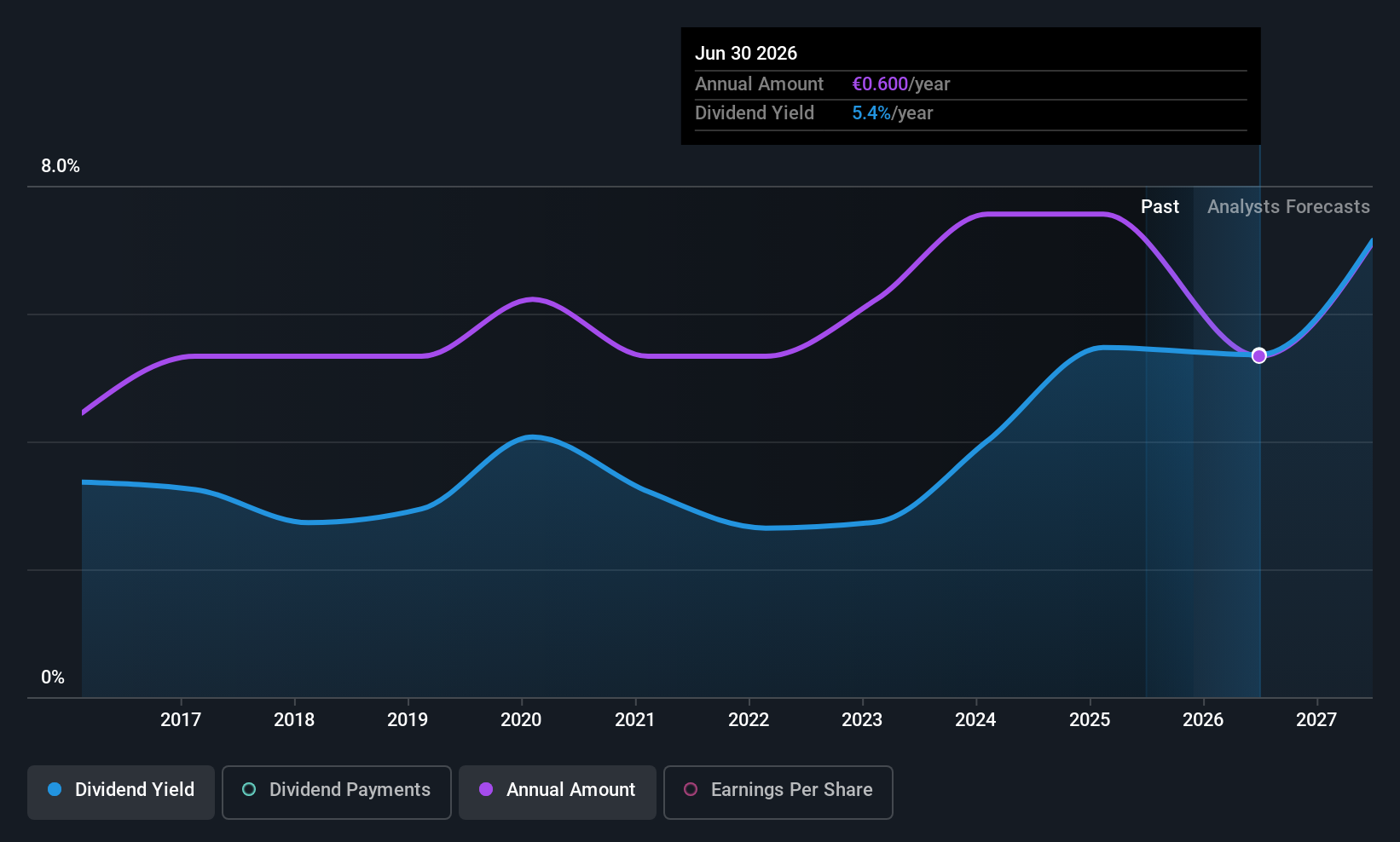The image size is (1400, 842).
Task: Select the 2018 x-axis label
Action: coord(294,720)
